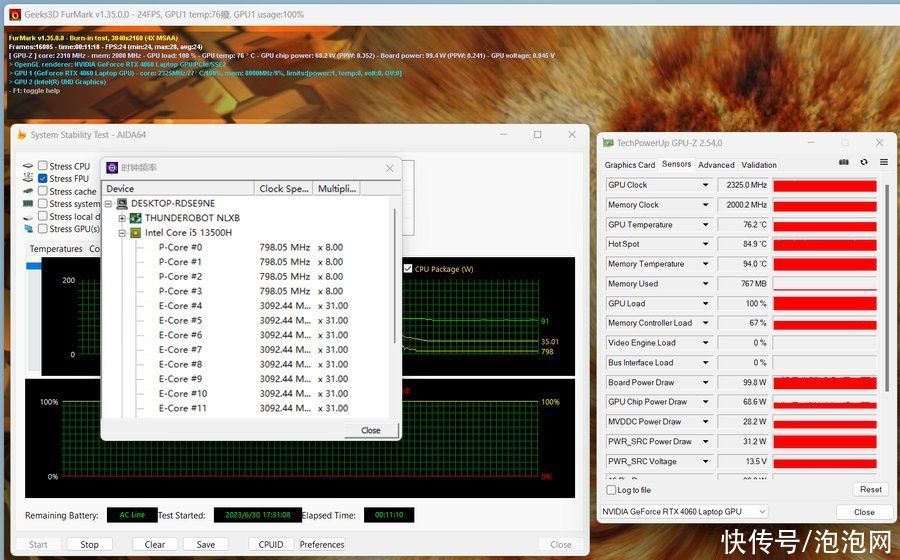Click the Memory Controller Load graph bar

point(825,323)
